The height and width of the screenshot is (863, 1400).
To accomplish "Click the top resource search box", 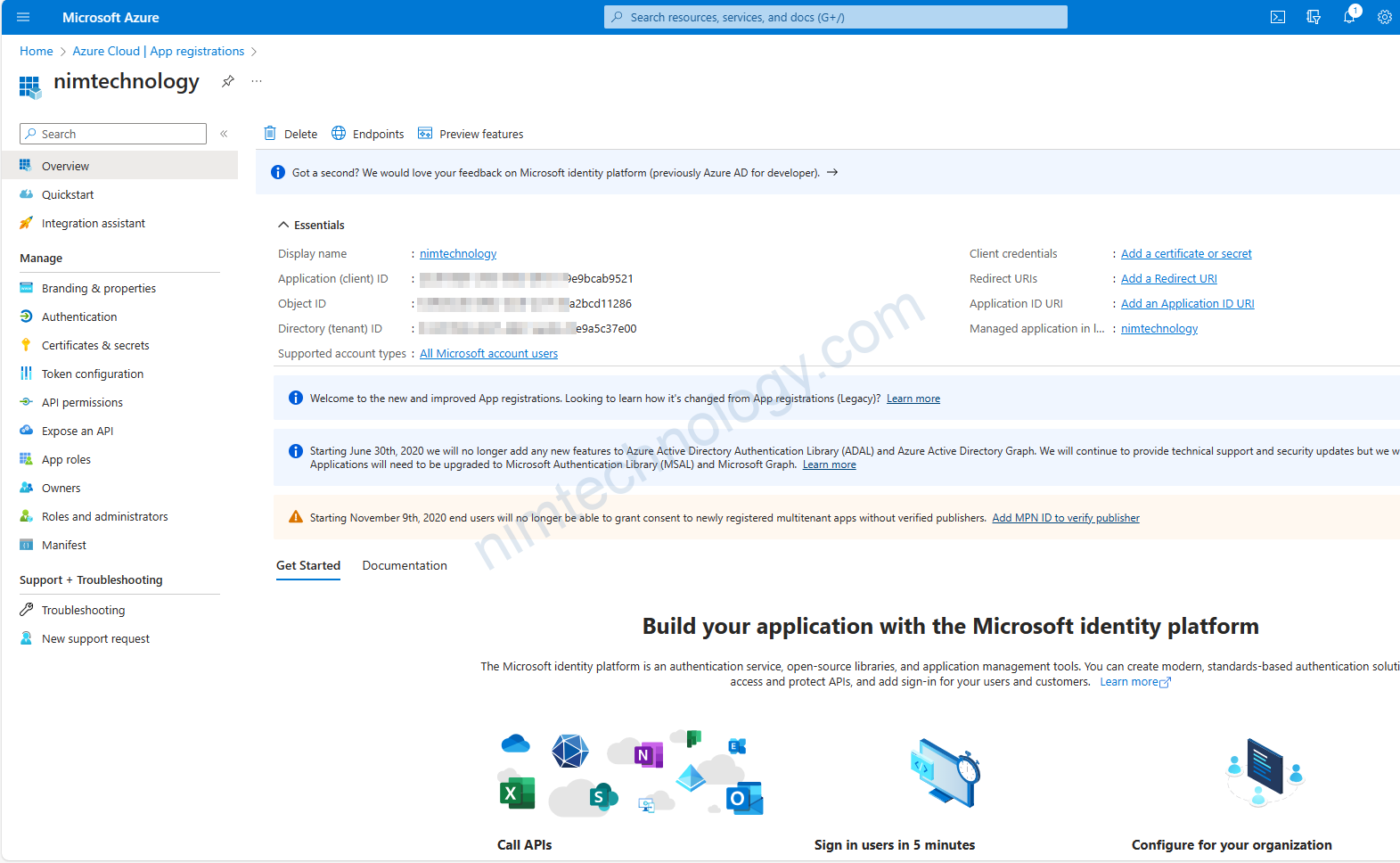I will pos(835,17).
